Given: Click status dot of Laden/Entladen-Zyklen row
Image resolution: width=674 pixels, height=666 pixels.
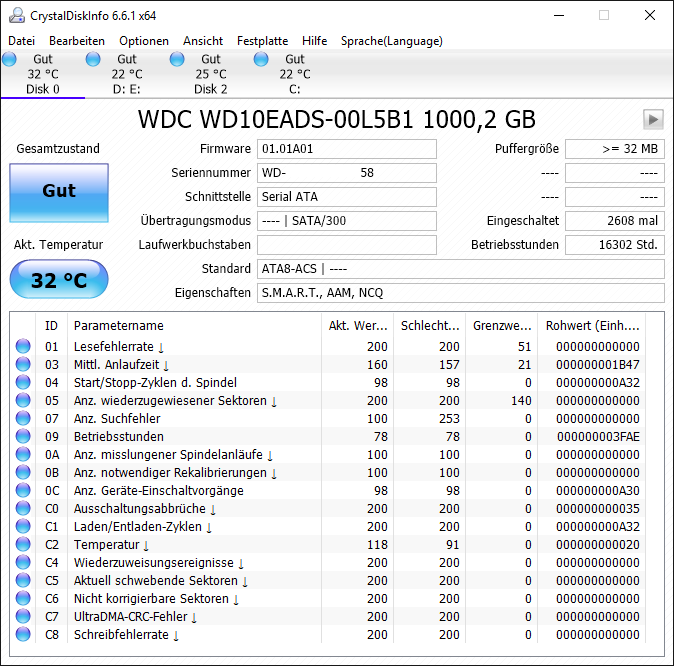Looking at the screenshot, I should (23, 526).
